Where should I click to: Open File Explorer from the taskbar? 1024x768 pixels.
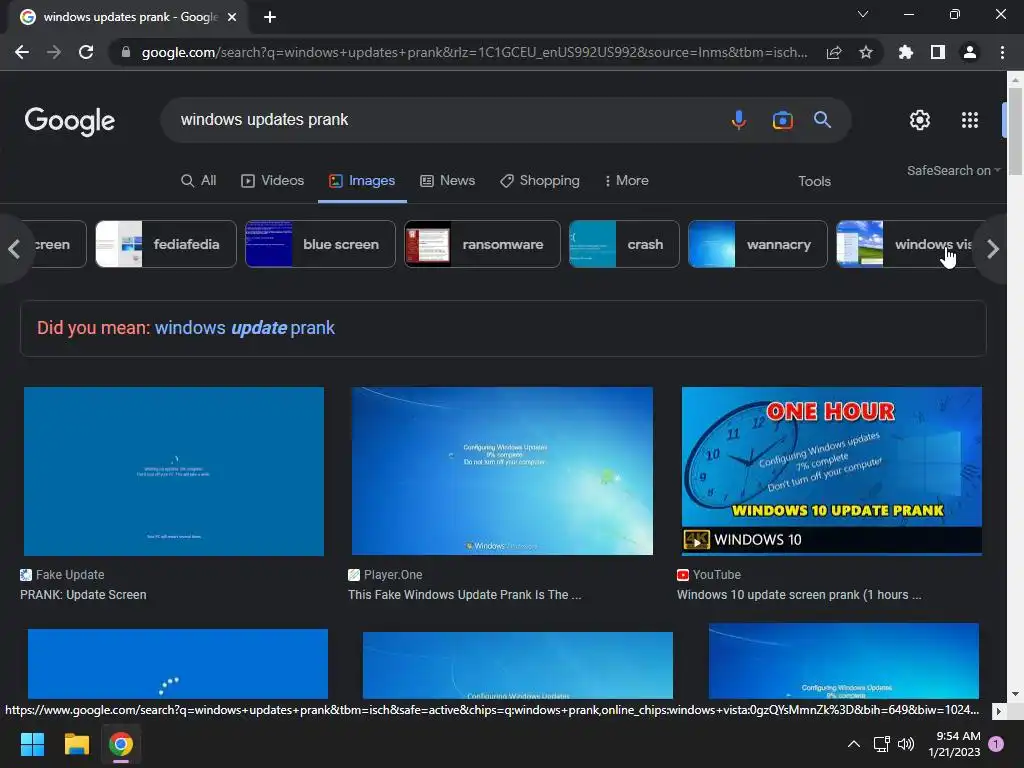pos(76,744)
